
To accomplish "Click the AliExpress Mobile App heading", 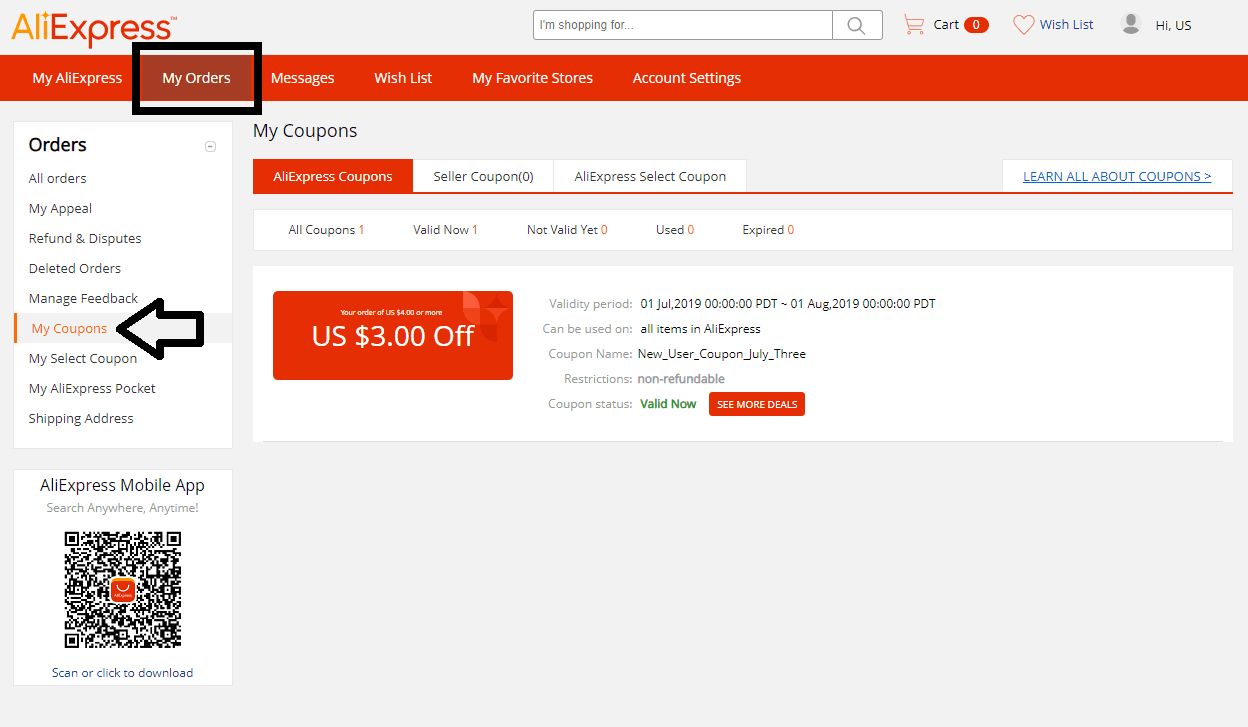I will pos(123,486).
